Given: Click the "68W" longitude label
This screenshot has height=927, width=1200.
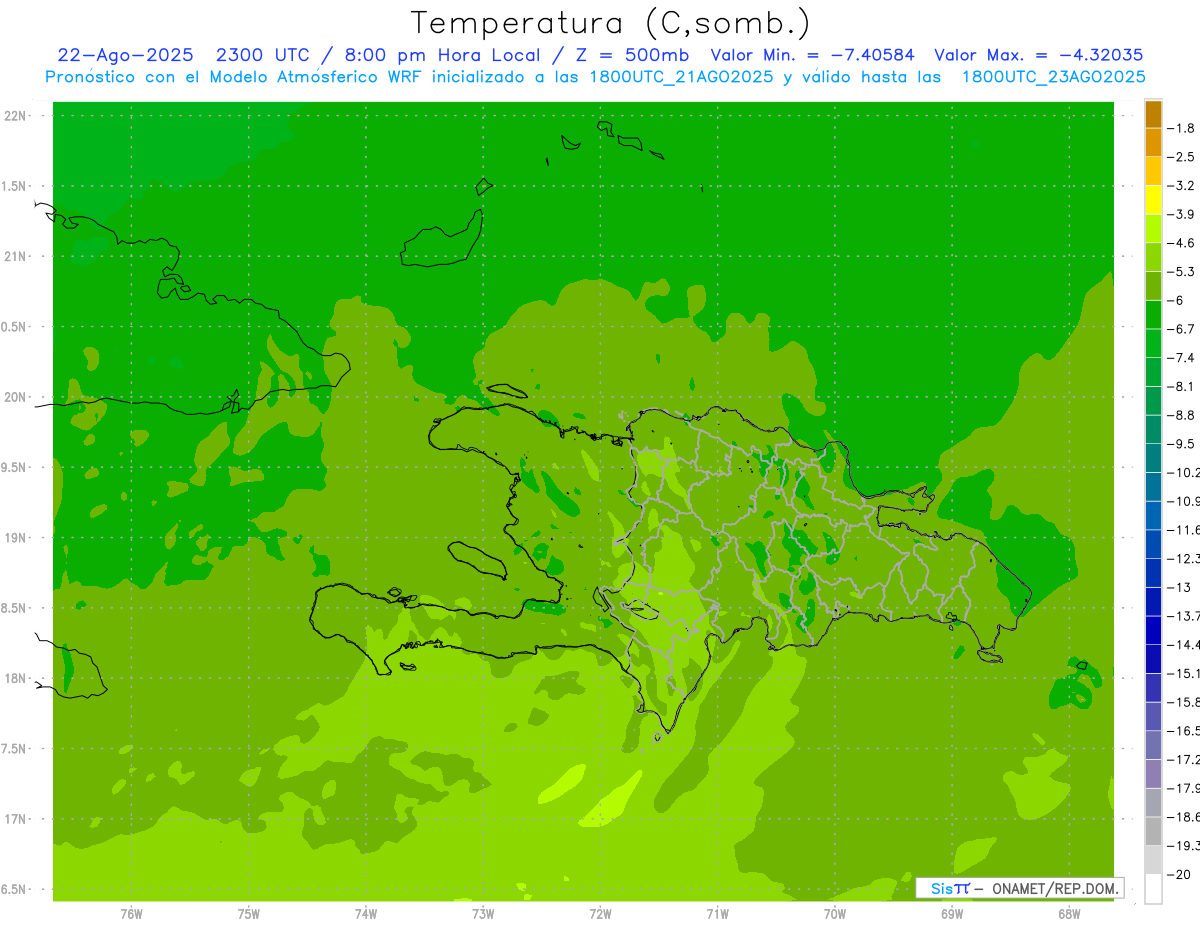Looking at the screenshot, I should pos(1068,914).
